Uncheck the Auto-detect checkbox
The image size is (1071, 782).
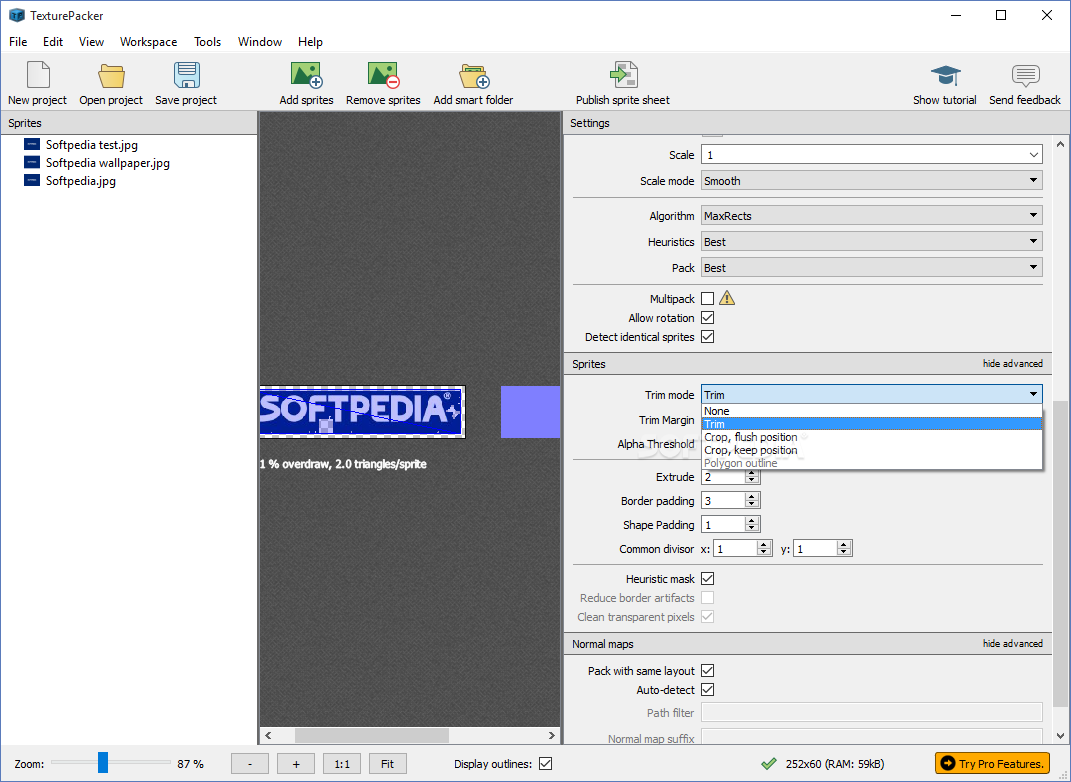point(708,690)
